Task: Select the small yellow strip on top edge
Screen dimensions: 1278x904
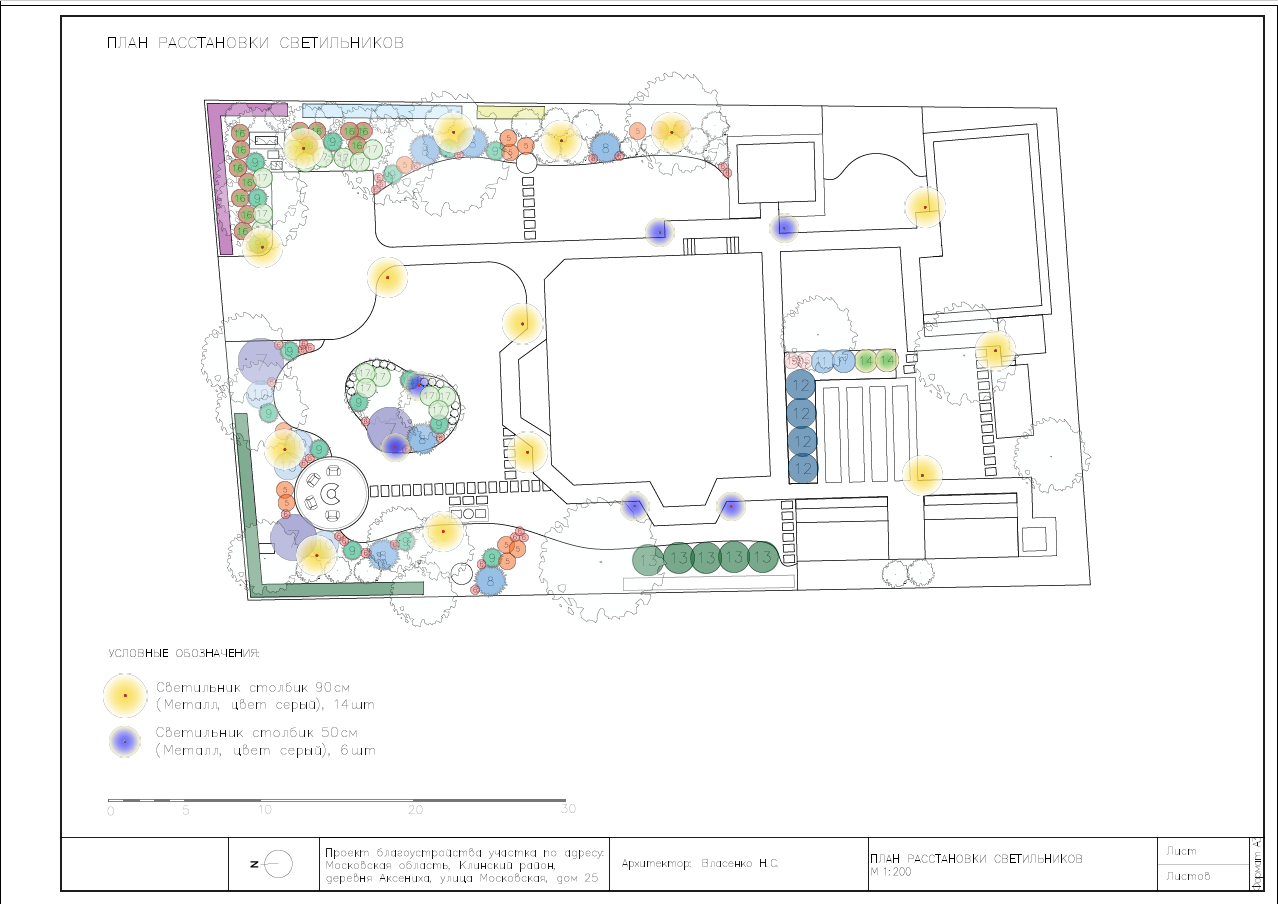Action: (510, 112)
